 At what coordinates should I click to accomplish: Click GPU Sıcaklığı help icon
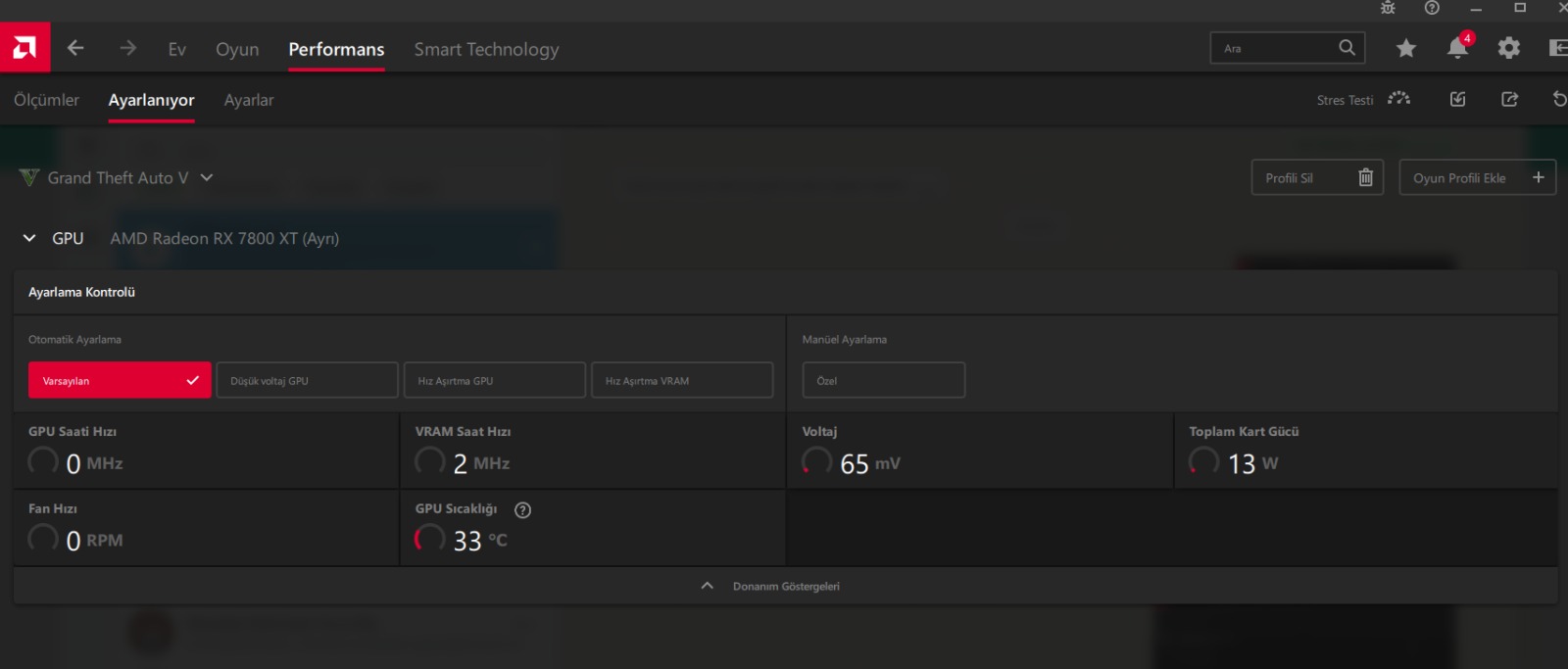522,509
